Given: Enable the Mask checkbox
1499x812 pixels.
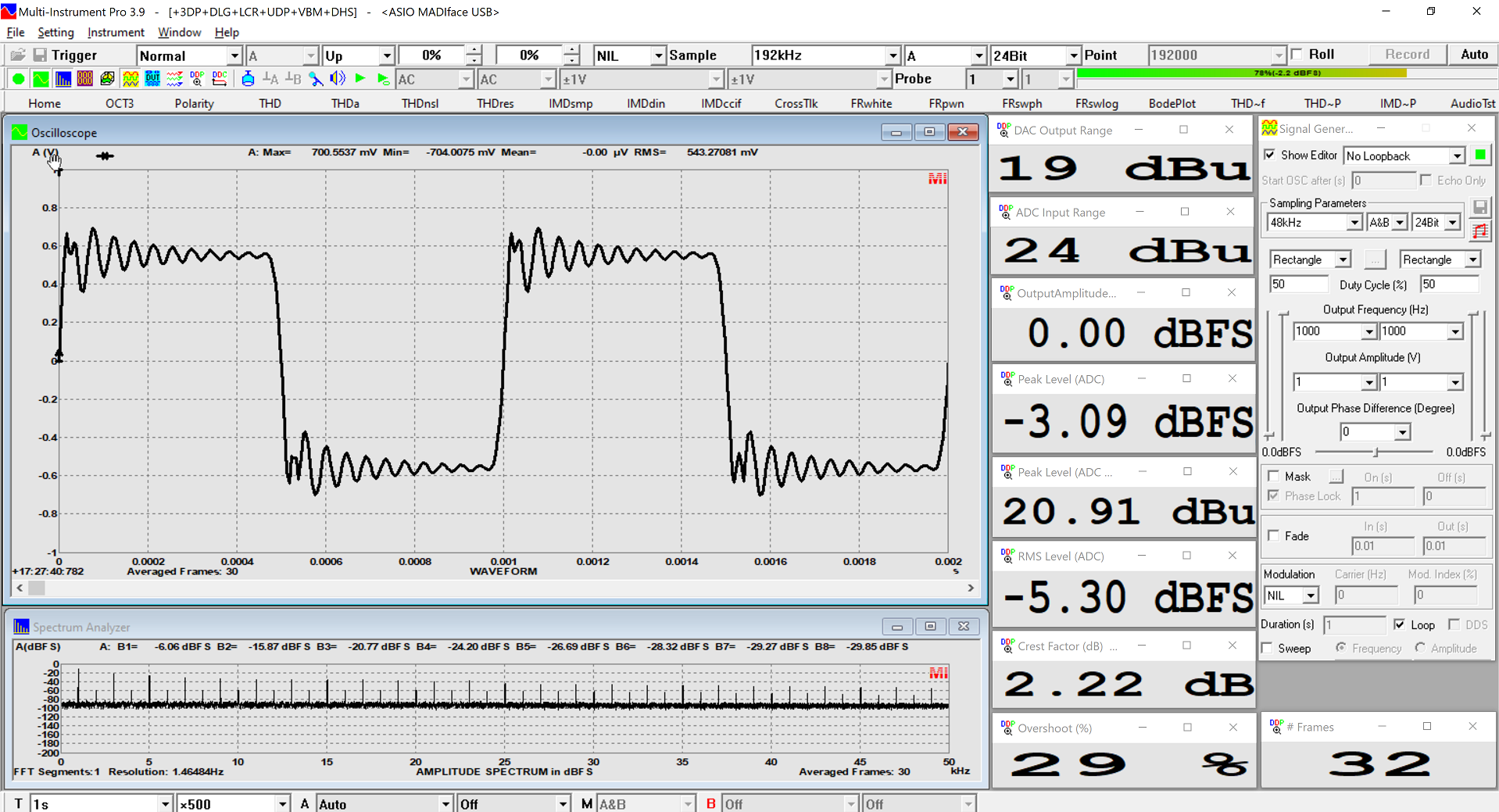Looking at the screenshot, I should tap(1274, 476).
